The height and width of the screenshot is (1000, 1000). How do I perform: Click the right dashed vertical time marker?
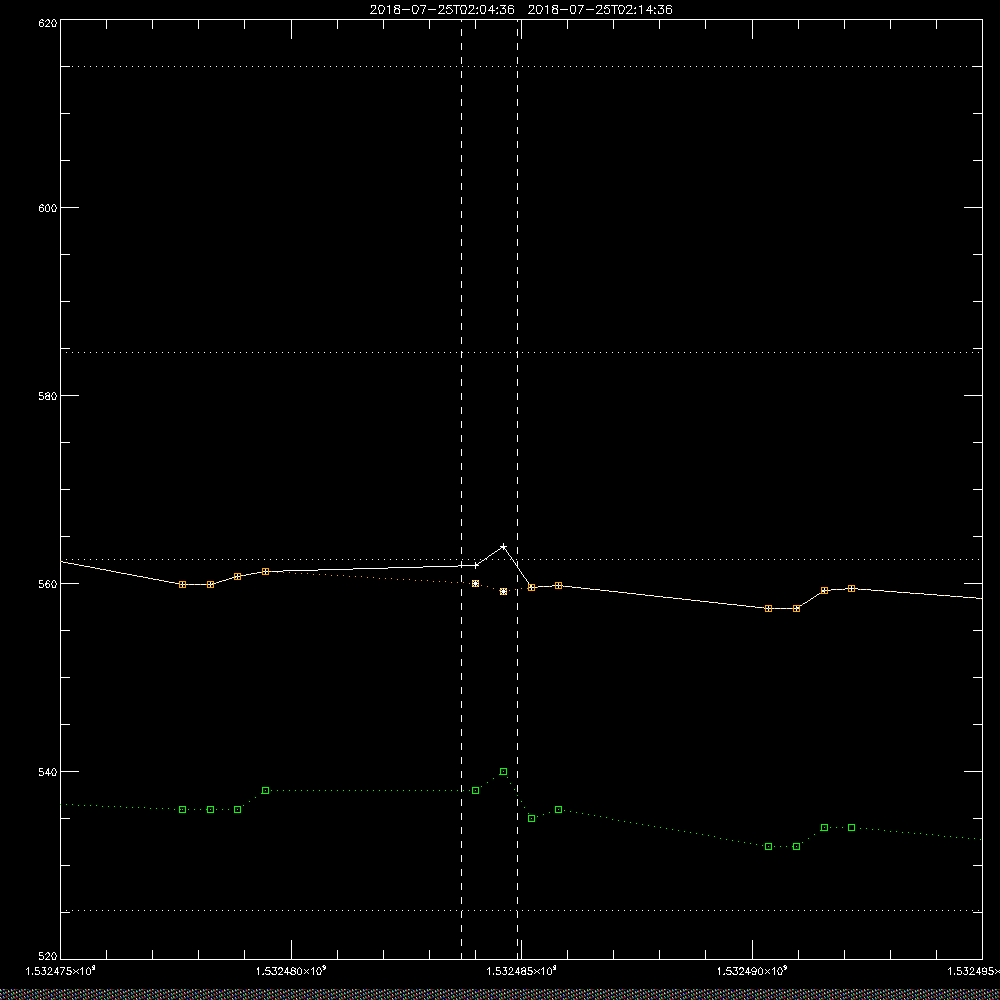tap(517, 488)
